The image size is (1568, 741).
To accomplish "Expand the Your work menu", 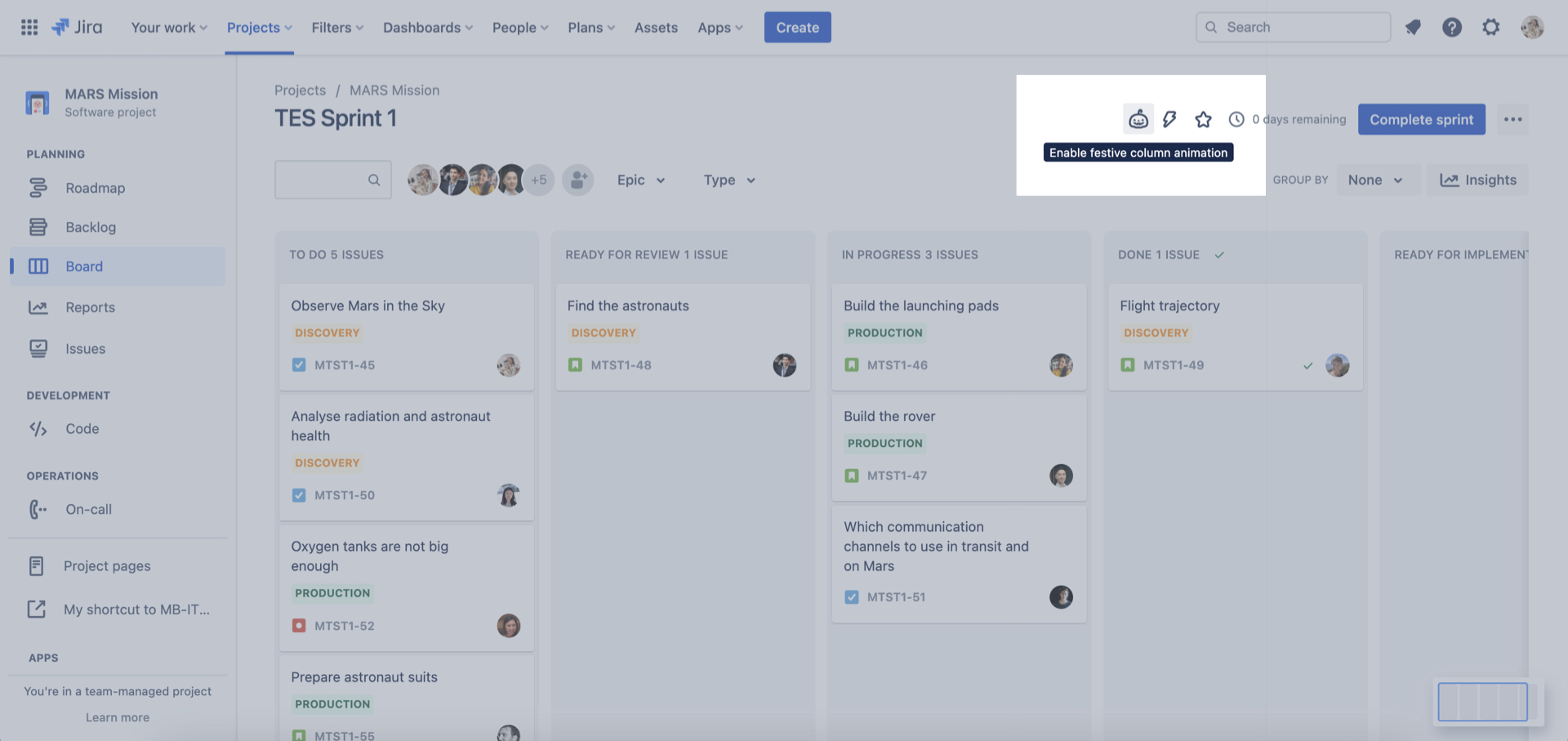I will [x=169, y=27].
